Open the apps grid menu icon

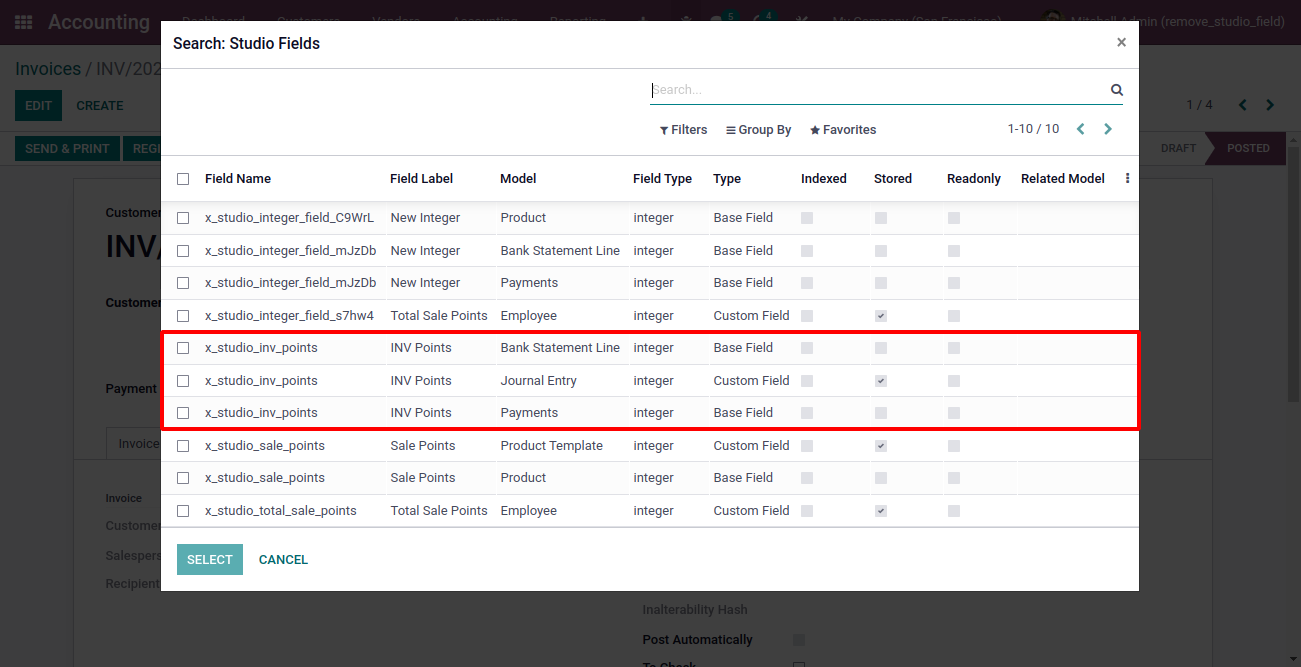[23, 21]
